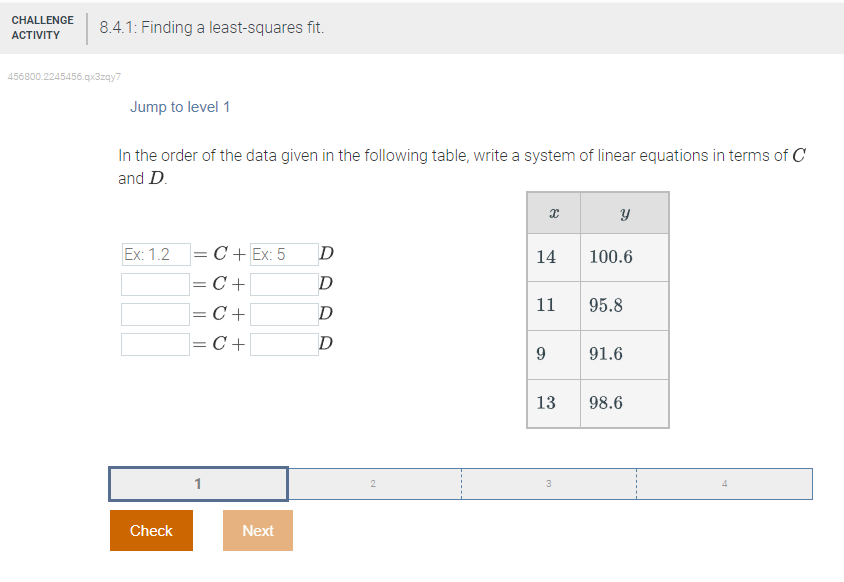Screen dimensions: 844x582
Task: Focus the second equation's D coefficient input
Action: pos(284,284)
